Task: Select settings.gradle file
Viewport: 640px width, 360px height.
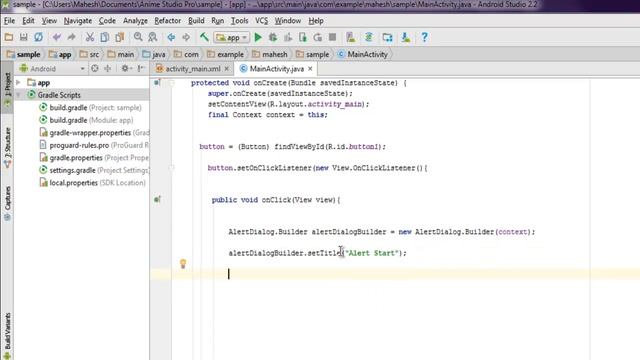Action: [x=94, y=170]
